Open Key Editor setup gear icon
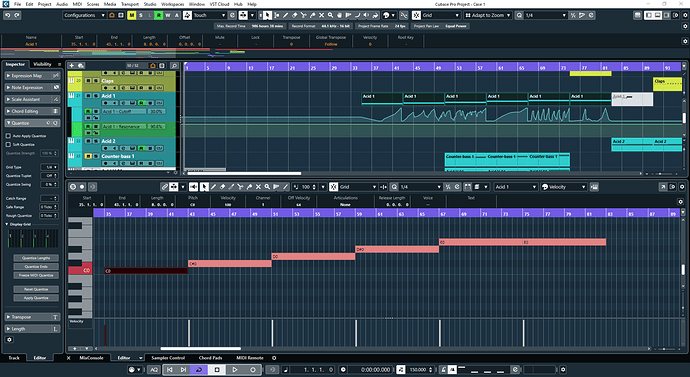 click(682, 187)
